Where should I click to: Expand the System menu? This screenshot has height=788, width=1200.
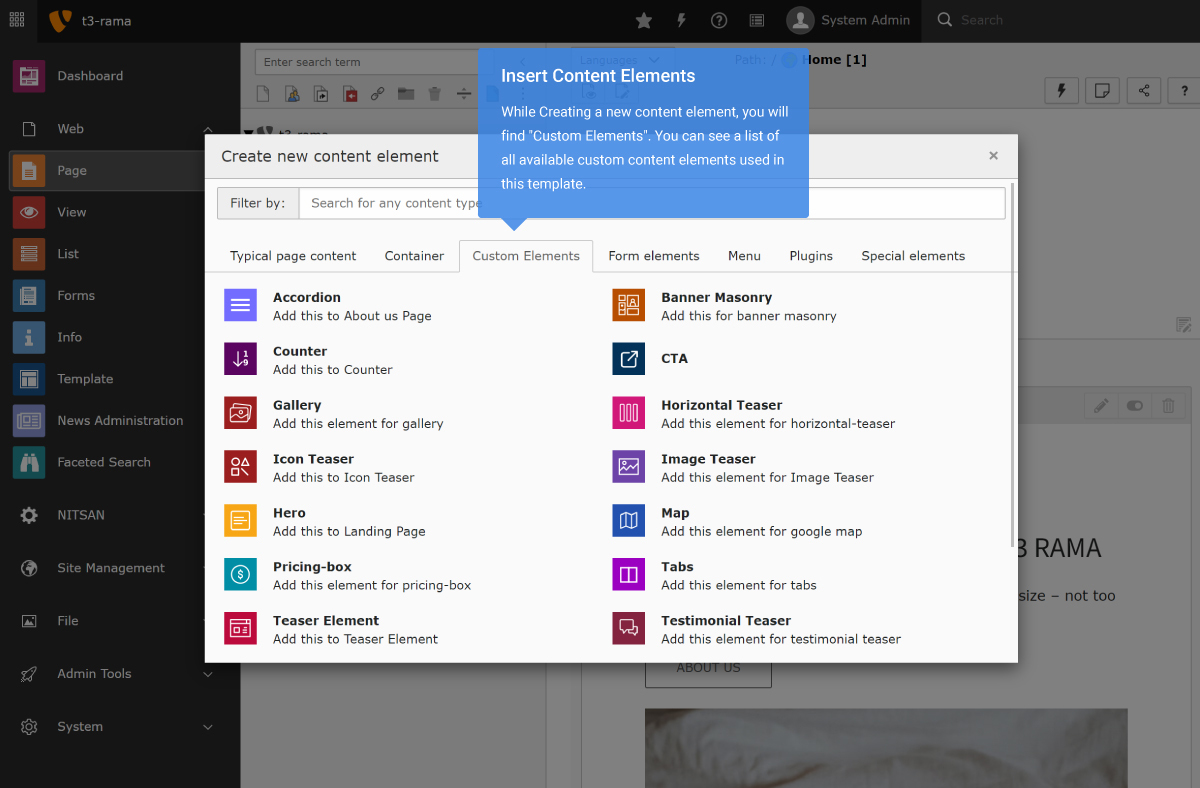pos(82,726)
